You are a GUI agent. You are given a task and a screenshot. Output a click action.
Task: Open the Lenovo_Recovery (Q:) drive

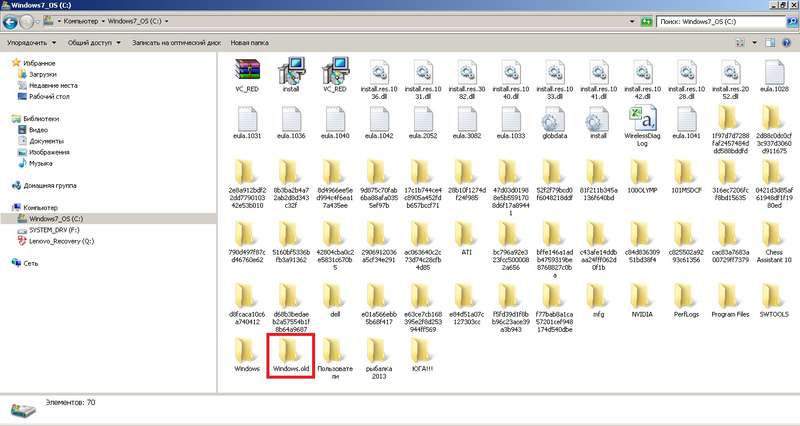pos(61,241)
